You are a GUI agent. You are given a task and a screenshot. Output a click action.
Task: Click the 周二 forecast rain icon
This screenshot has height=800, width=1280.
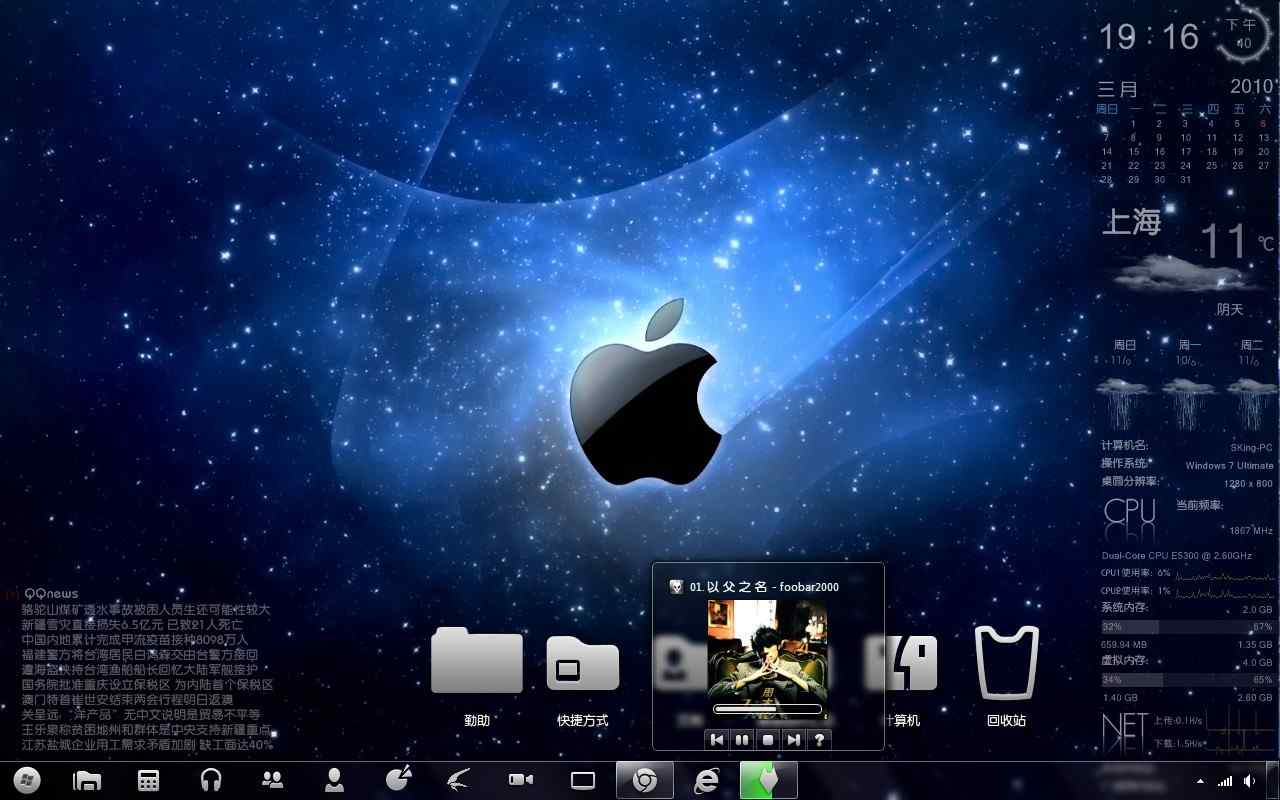pyautogui.click(x=1252, y=404)
